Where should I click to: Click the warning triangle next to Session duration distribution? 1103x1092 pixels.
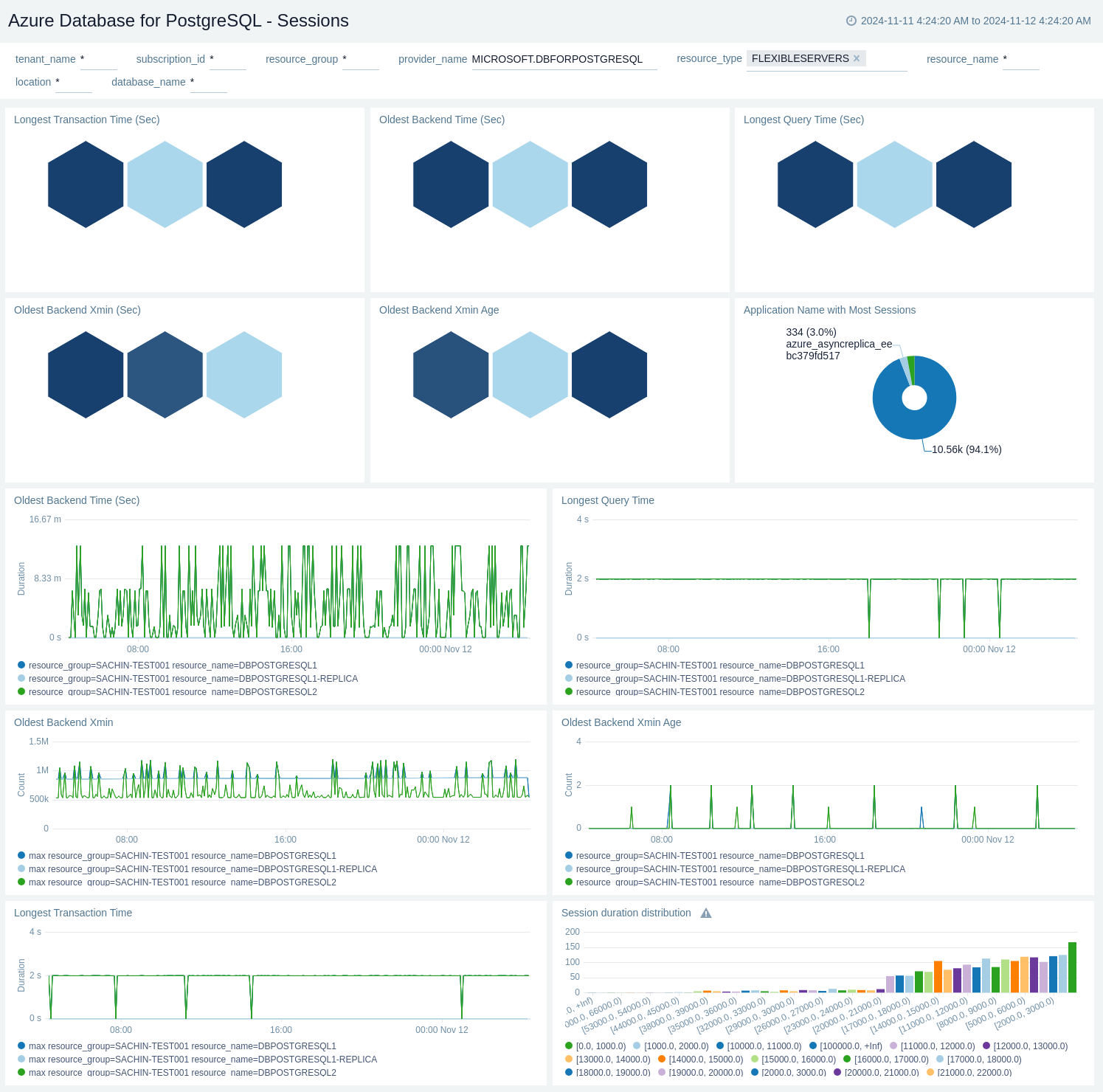coord(706,913)
